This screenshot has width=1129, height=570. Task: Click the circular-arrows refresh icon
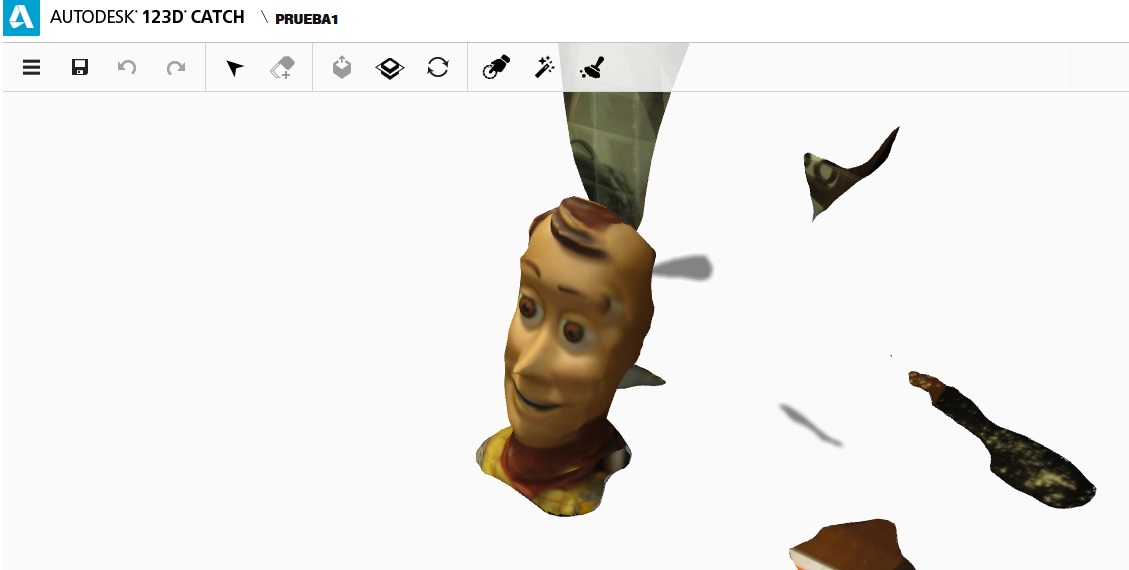click(x=438, y=68)
